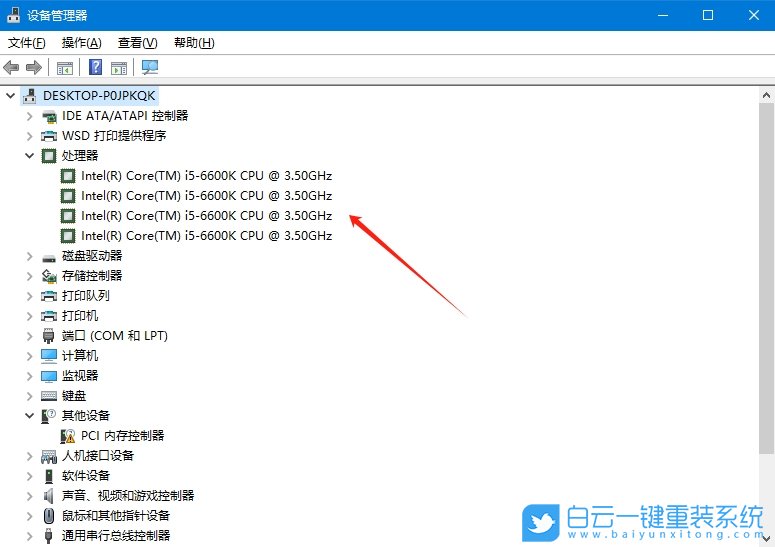Expand the 计算机 category
775x547 pixels.
coord(29,356)
